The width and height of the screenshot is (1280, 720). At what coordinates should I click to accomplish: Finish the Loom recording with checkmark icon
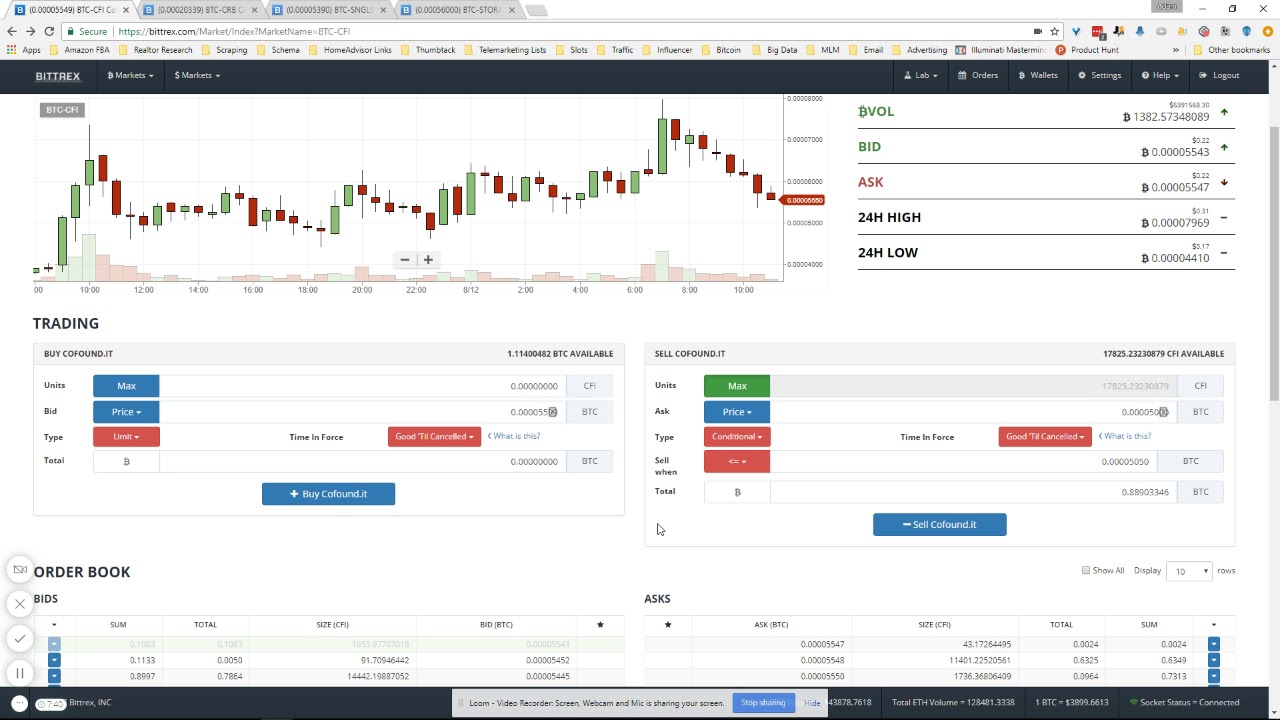point(20,638)
